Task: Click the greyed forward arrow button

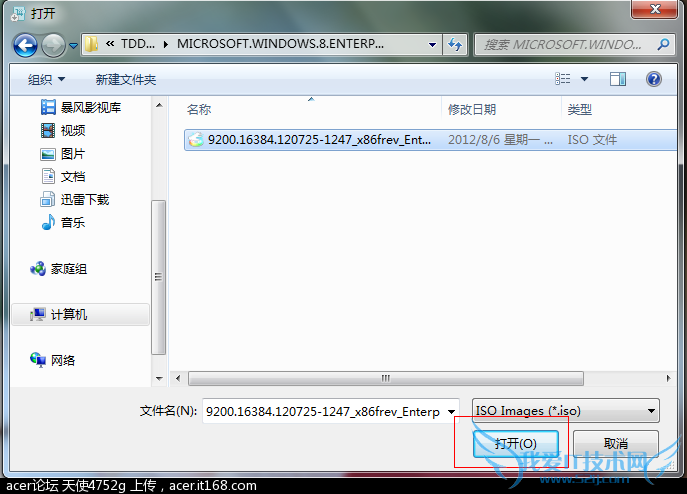Action: 53,45
